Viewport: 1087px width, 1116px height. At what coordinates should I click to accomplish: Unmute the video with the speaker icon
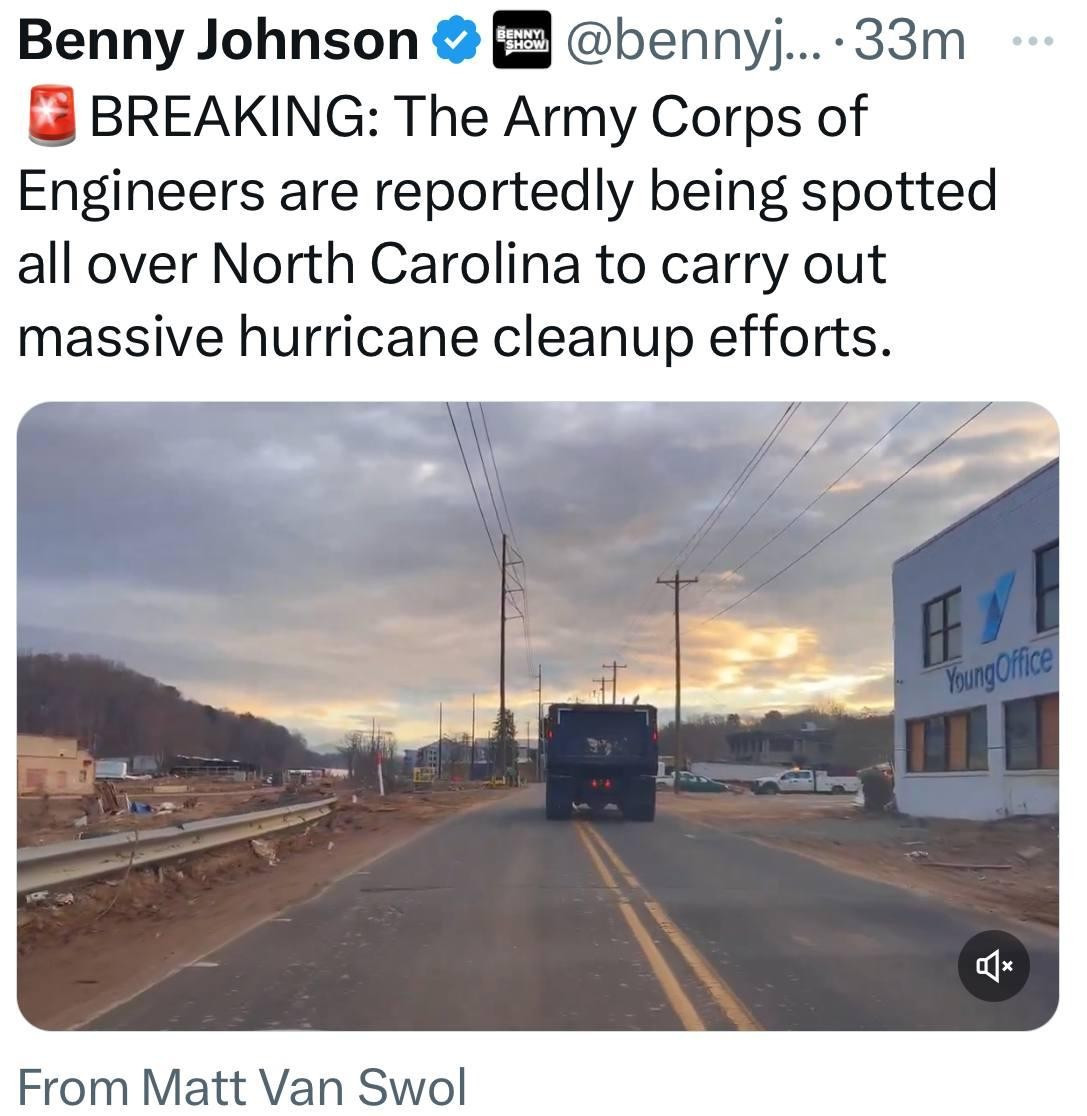(x=993, y=965)
